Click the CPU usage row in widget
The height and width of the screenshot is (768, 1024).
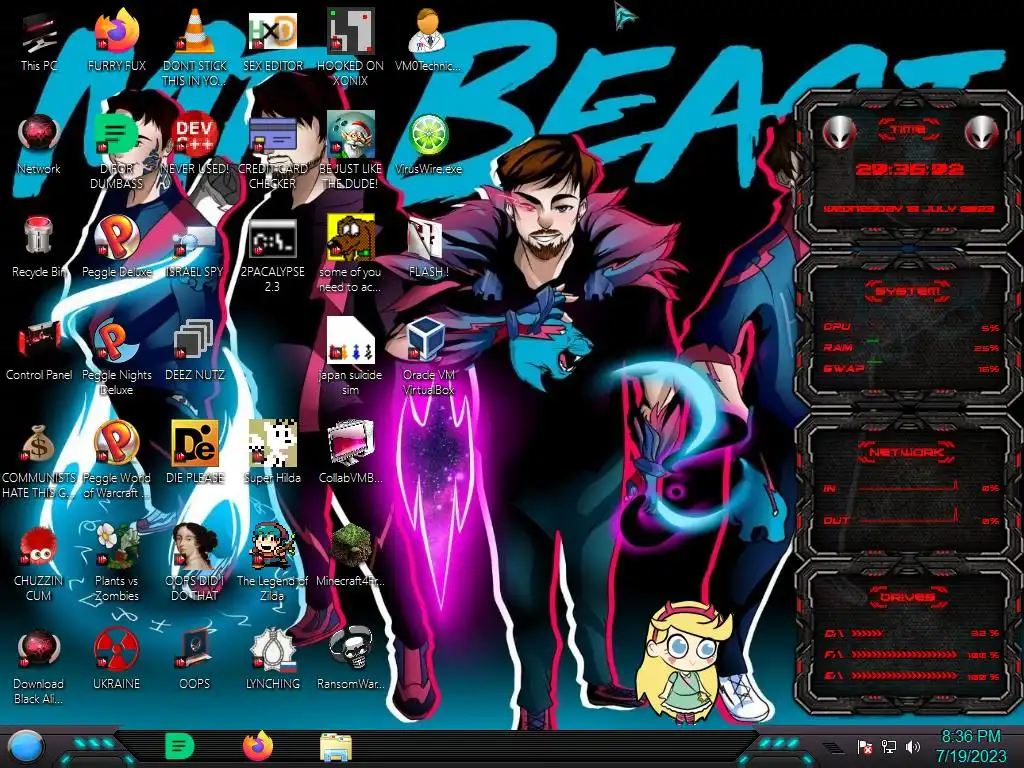[x=911, y=327]
